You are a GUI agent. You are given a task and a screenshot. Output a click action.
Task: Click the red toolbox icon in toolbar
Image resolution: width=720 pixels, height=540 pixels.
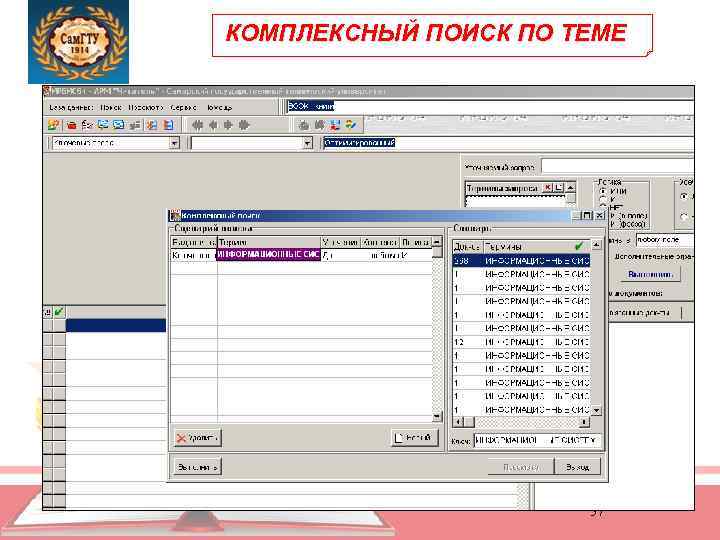point(71,125)
